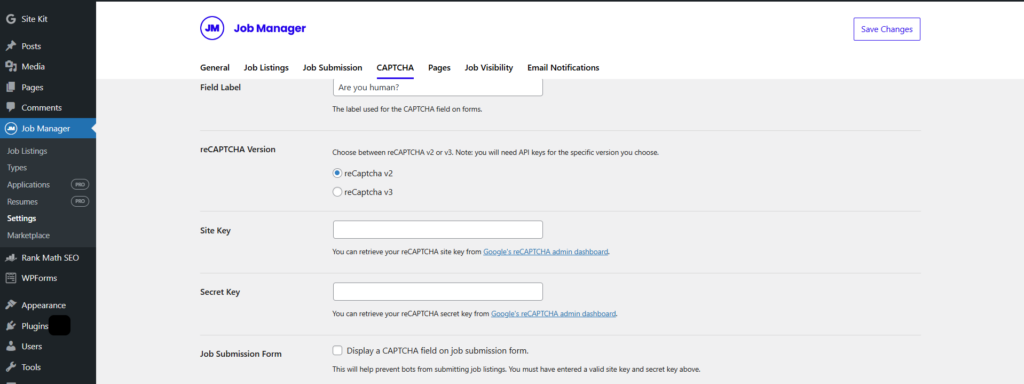Viewport: 1024px width, 384px height.
Task: Switch to the Job Listings tab
Action: click(266, 67)
